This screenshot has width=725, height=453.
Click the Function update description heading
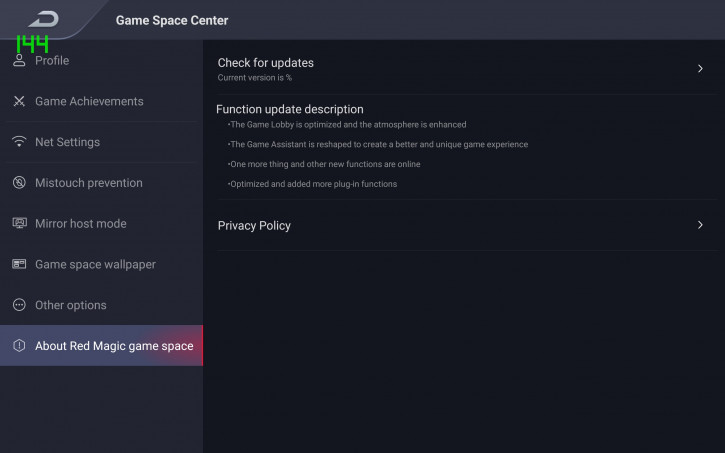point(290,110)
